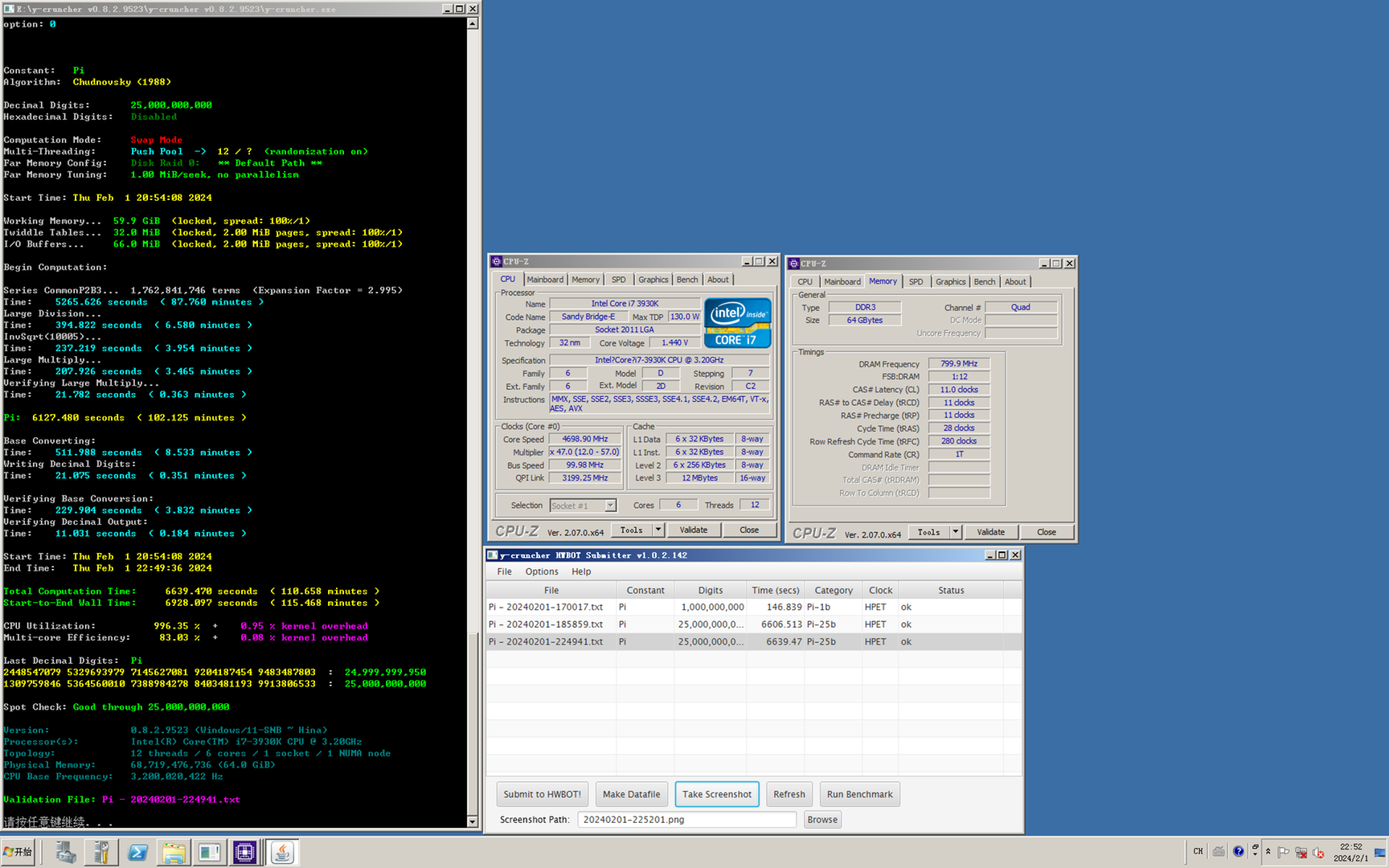
Task: Click Validate in right CPU-Z window
Action: click(991, 532)
